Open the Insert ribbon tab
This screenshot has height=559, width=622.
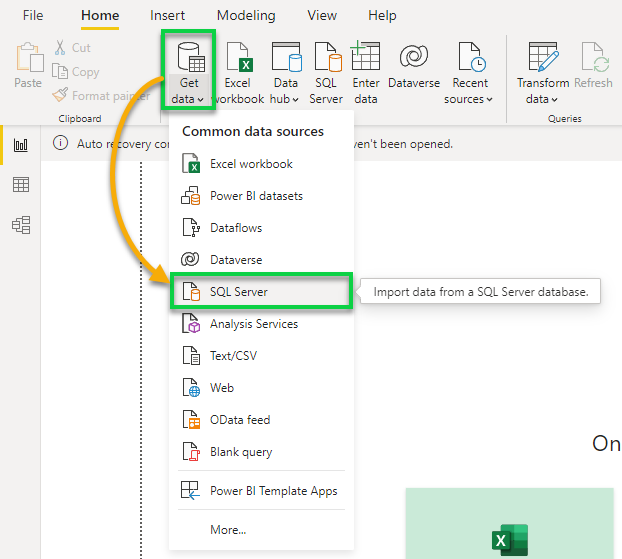[167, 15]
